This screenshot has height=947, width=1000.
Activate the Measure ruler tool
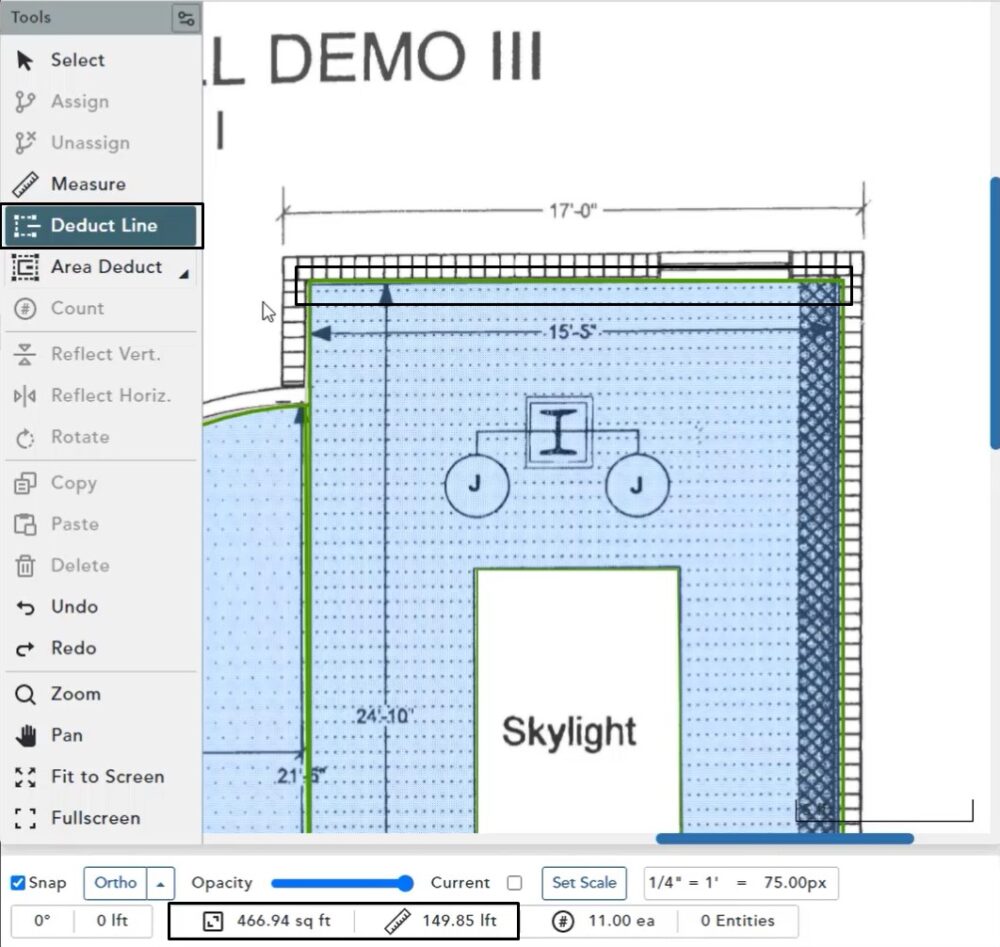point(87,184)
